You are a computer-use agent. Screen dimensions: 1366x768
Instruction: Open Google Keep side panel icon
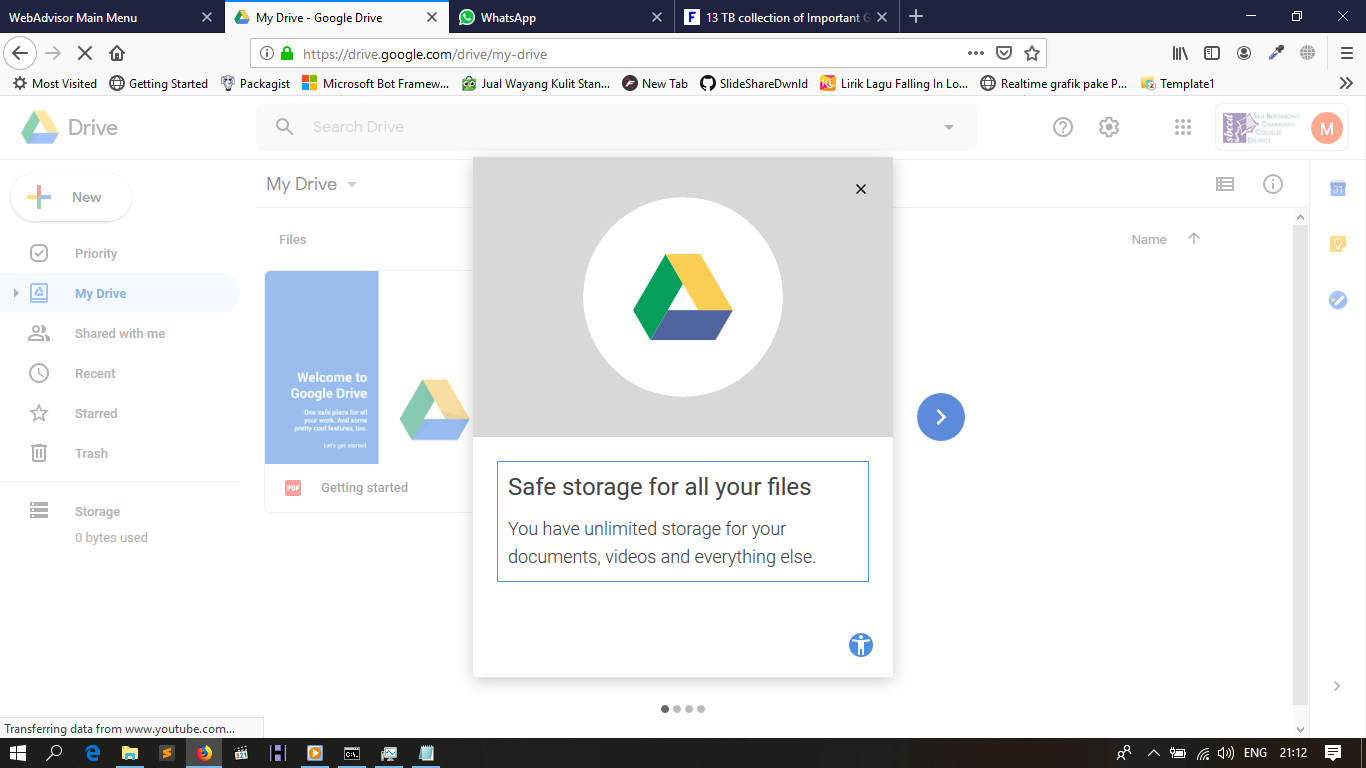coord(1338,244)
